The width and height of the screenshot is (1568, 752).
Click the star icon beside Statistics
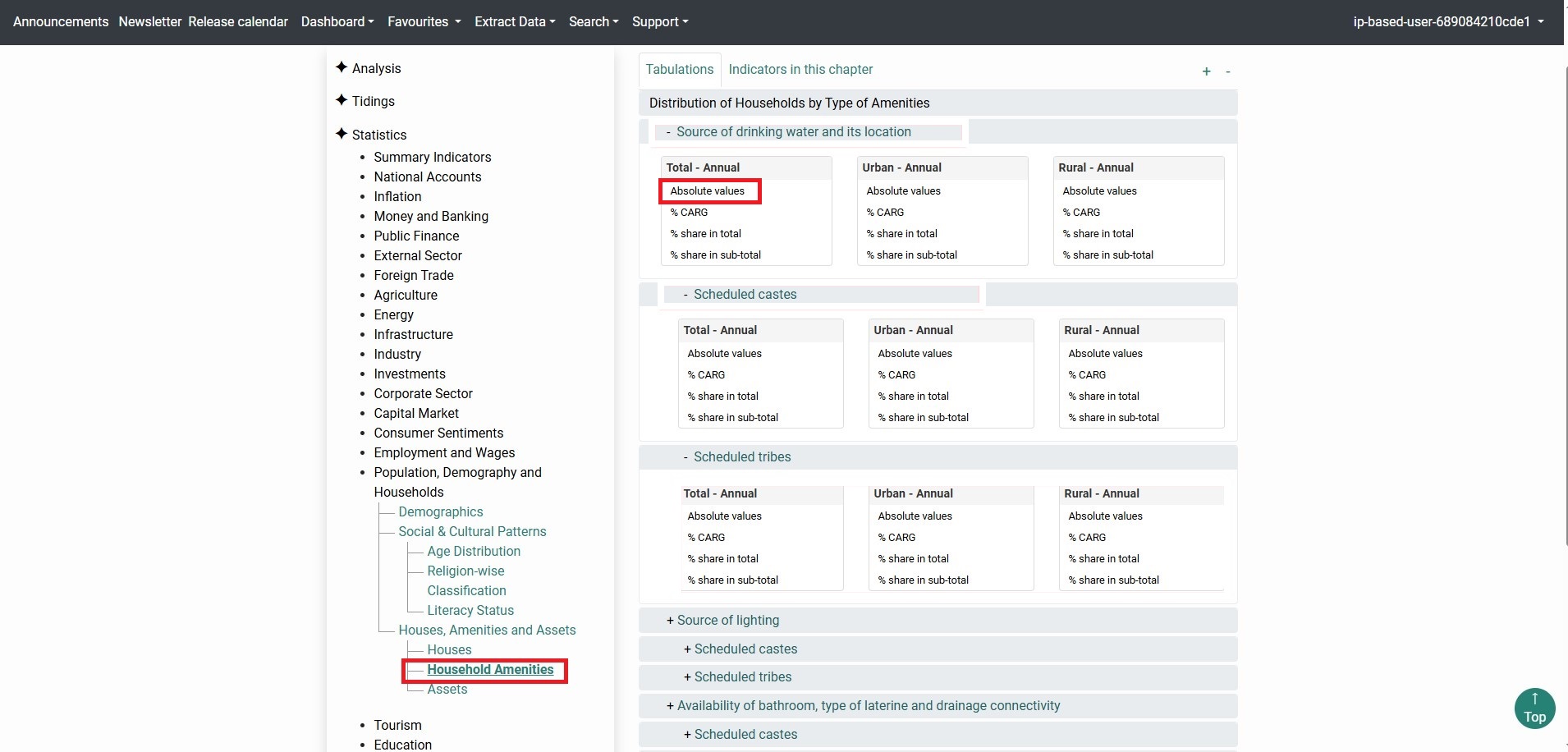pyautogui.click(x=342, y=134)
